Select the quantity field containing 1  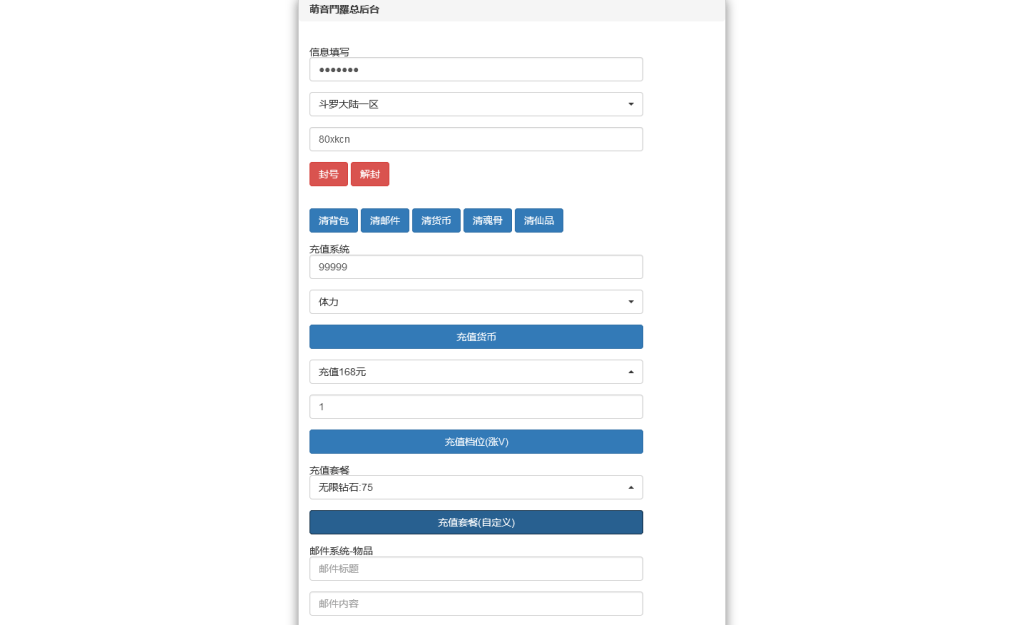(x=475, y=406)
